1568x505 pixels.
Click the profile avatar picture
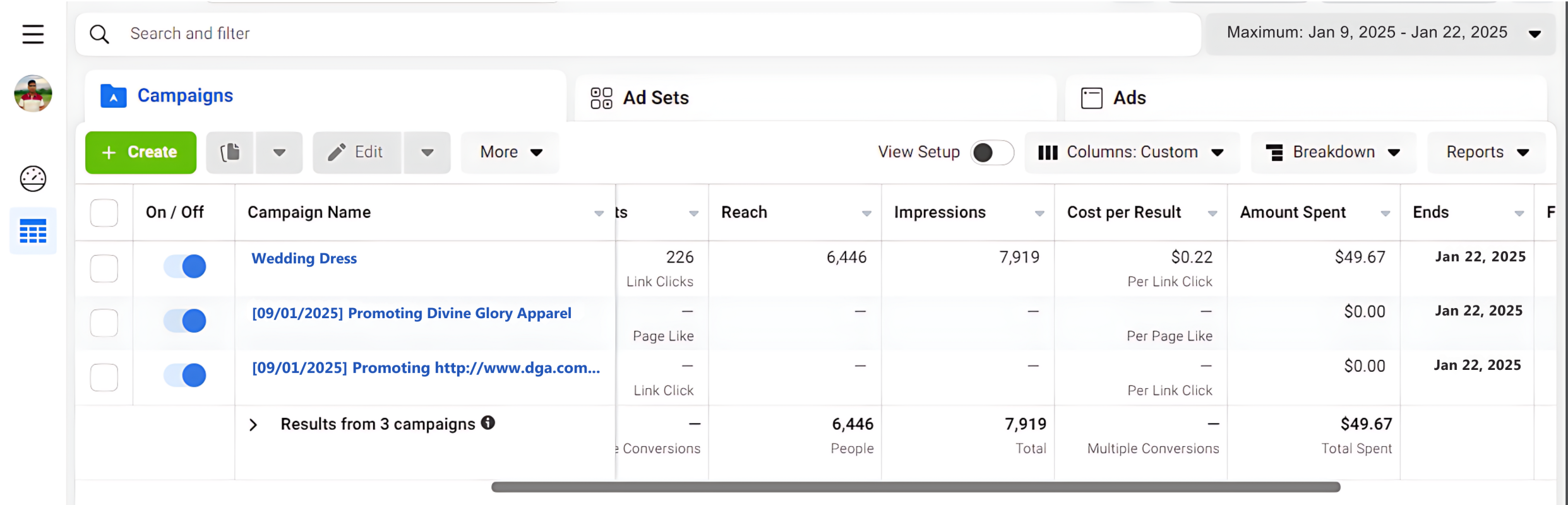(33, 93)
